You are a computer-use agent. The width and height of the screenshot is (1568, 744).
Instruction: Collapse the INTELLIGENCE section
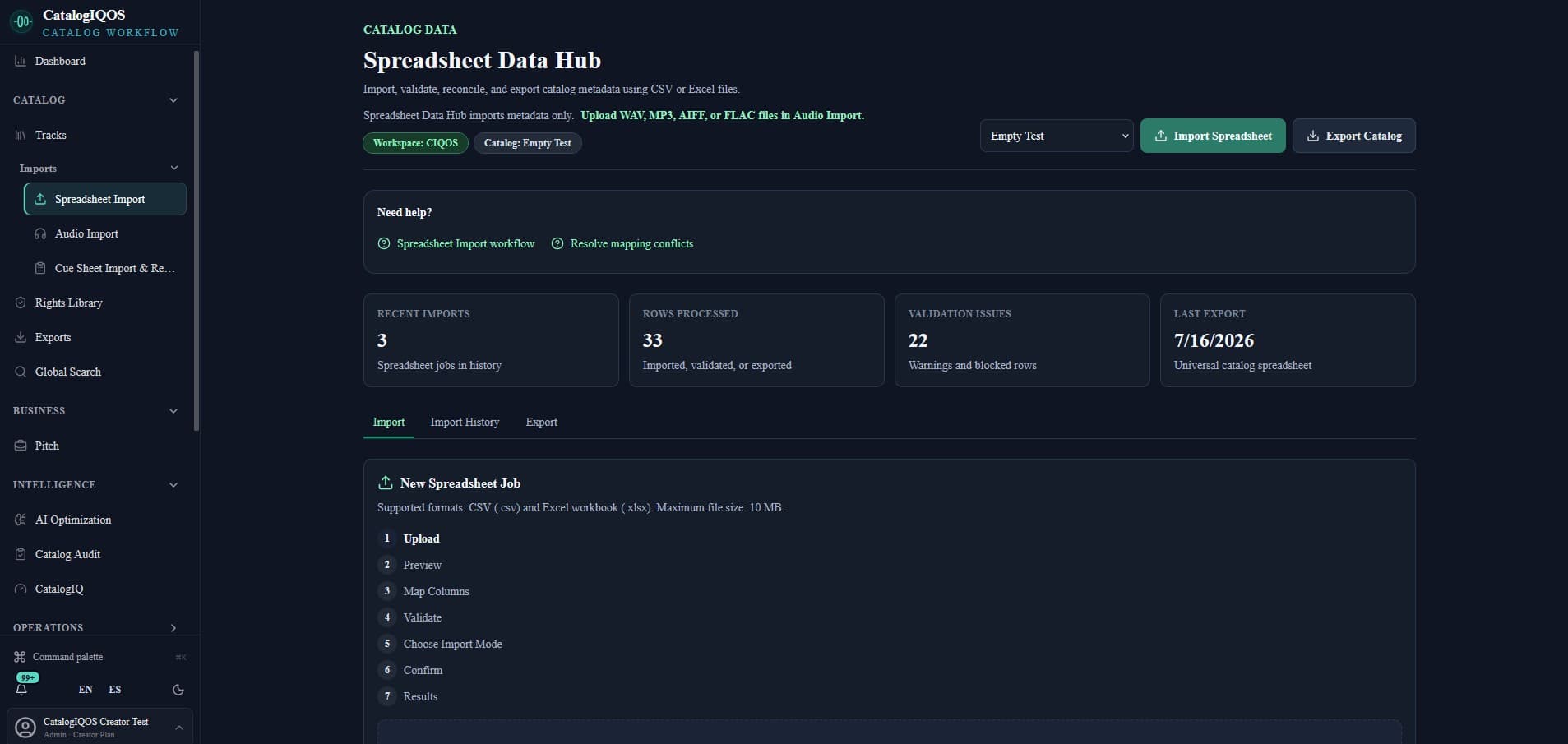pos(173,485)
